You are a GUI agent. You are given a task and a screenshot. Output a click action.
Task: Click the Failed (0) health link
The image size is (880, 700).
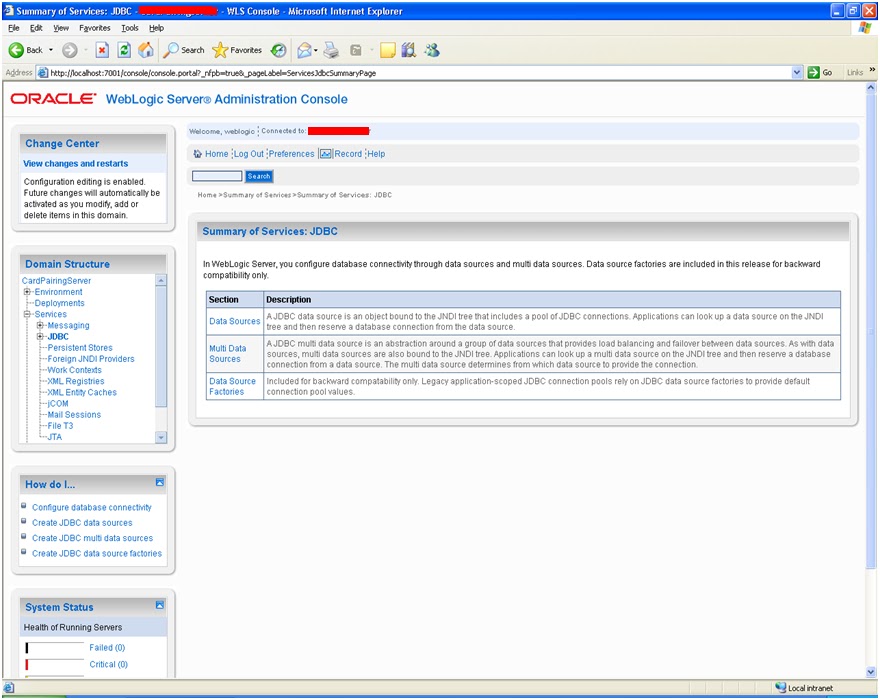107,647
